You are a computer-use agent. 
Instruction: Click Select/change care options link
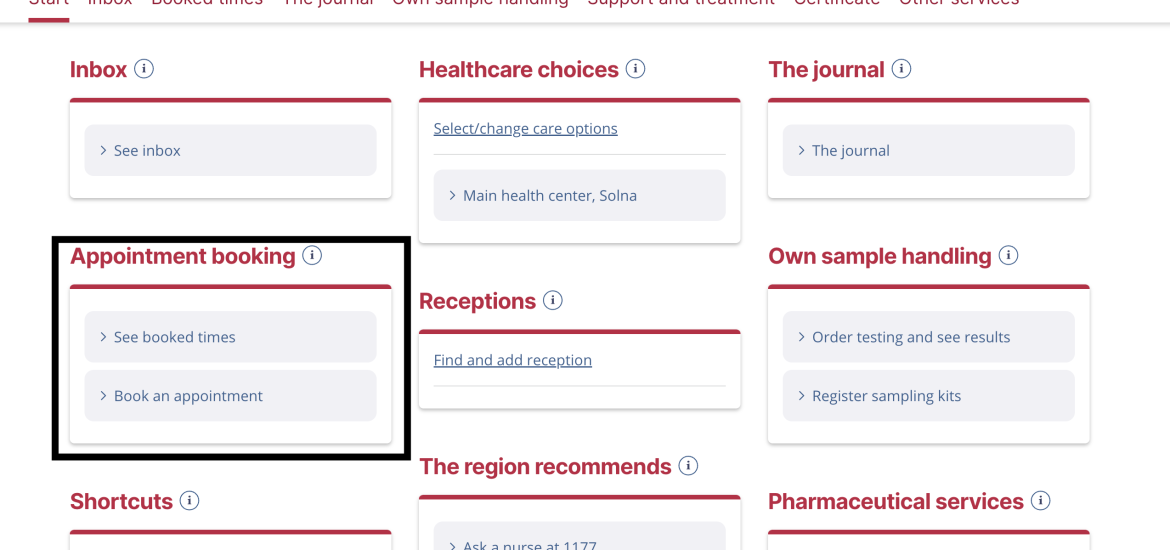pyautogui.click(x=525, y=128)
